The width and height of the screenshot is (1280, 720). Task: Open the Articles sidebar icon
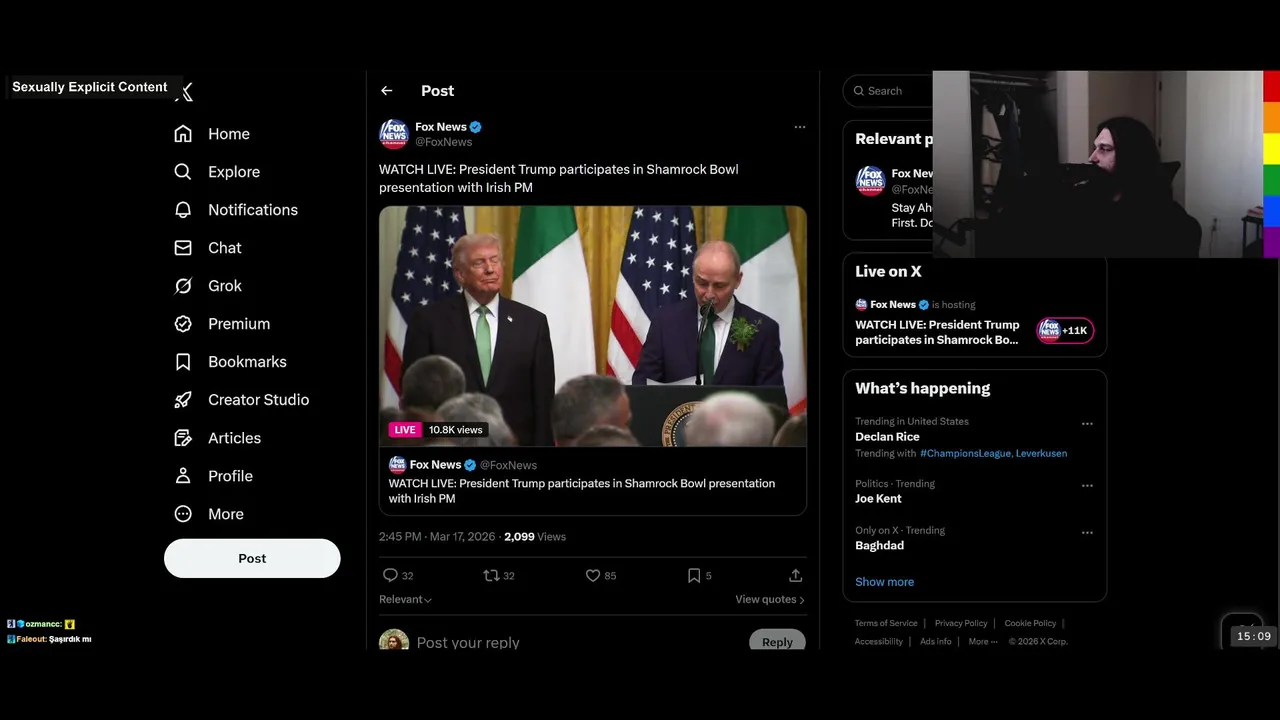183,438
